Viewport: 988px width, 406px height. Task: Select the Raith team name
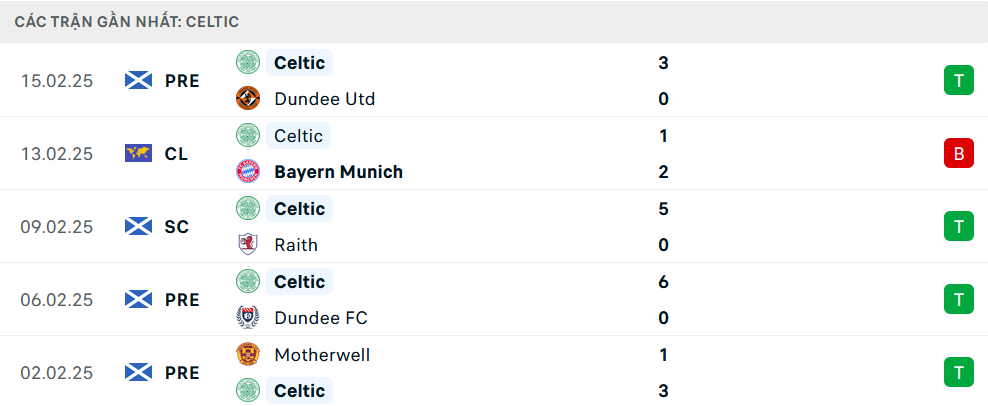(296, 245)
